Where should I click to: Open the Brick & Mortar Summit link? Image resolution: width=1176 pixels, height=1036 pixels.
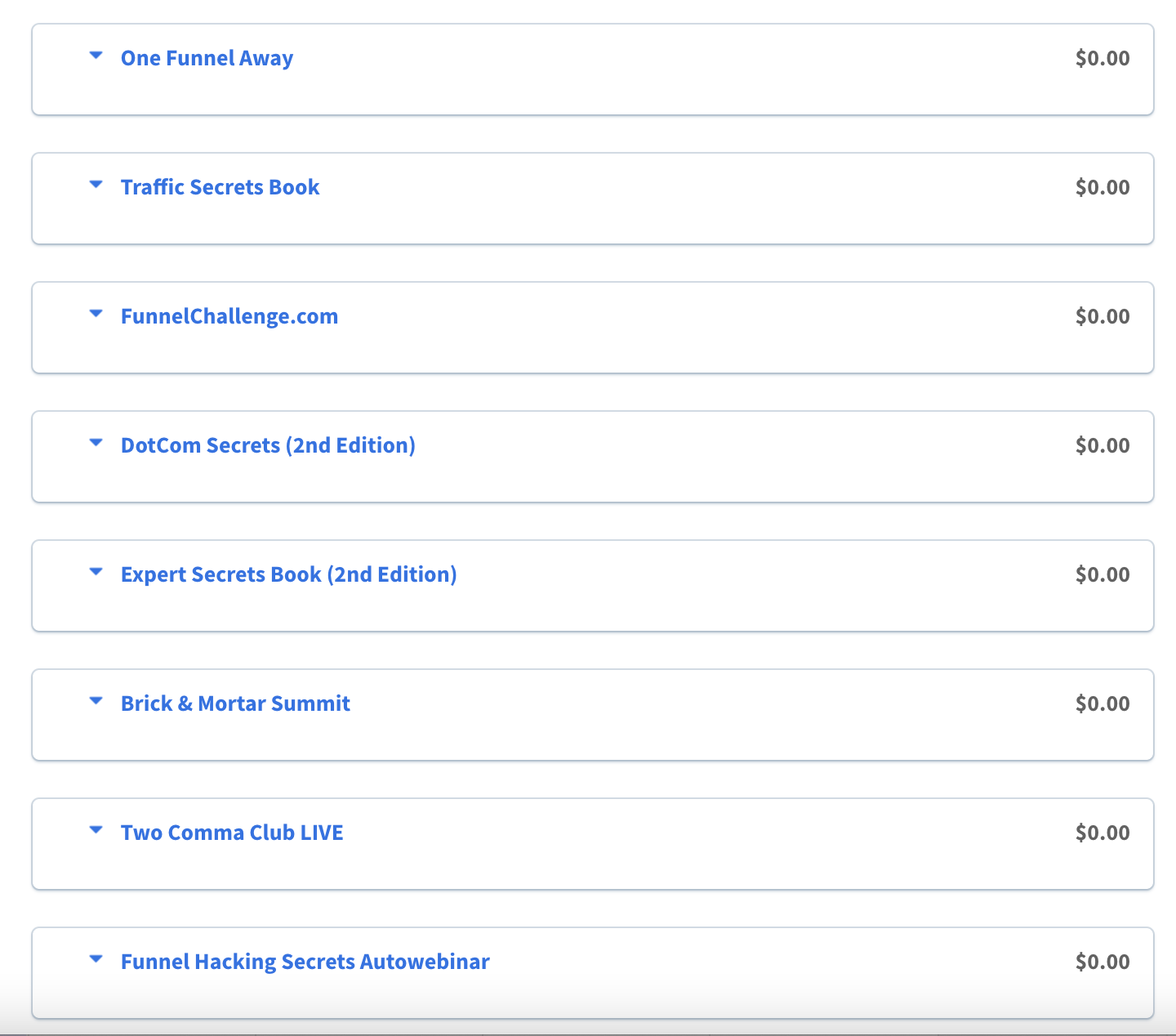pos(235,703)
